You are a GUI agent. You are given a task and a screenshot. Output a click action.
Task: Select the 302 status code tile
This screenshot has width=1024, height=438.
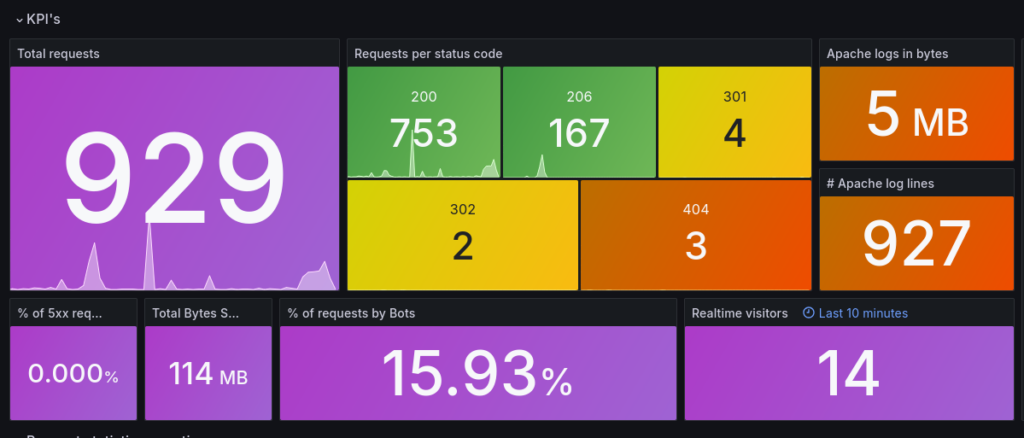point(462,235)
